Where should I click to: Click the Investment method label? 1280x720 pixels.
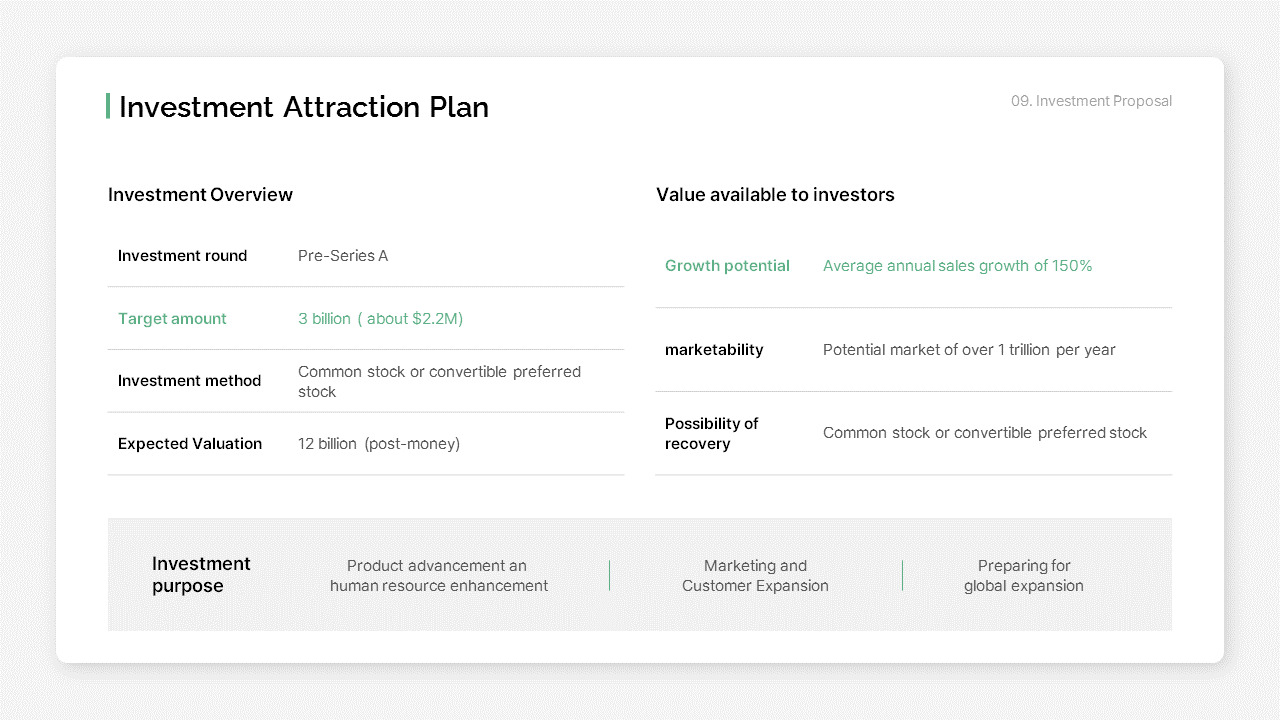click(x=189, y=381)
